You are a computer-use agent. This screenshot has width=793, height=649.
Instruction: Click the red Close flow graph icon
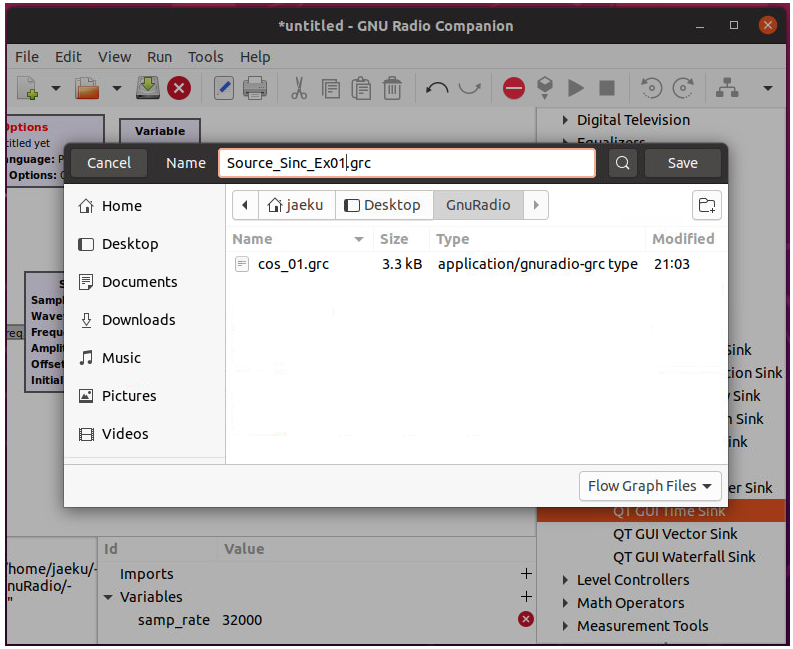tap(179, 88)
